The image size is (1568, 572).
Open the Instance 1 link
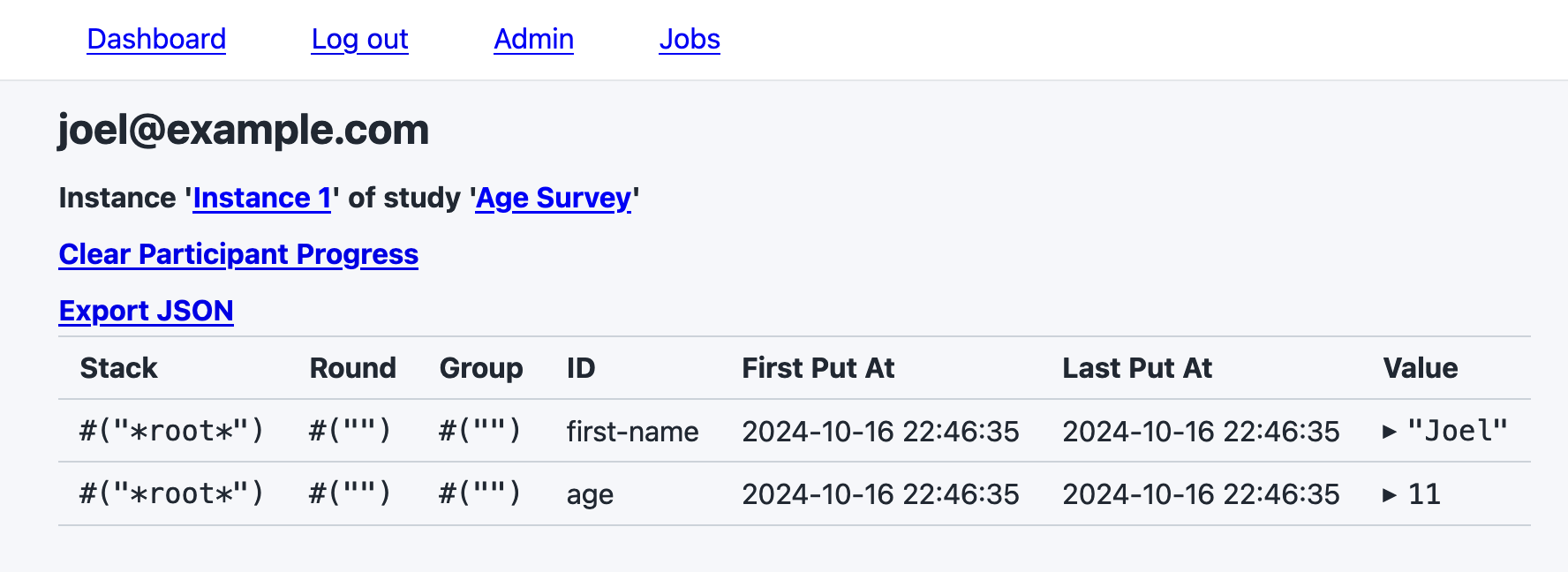click(x=261, y=198)
